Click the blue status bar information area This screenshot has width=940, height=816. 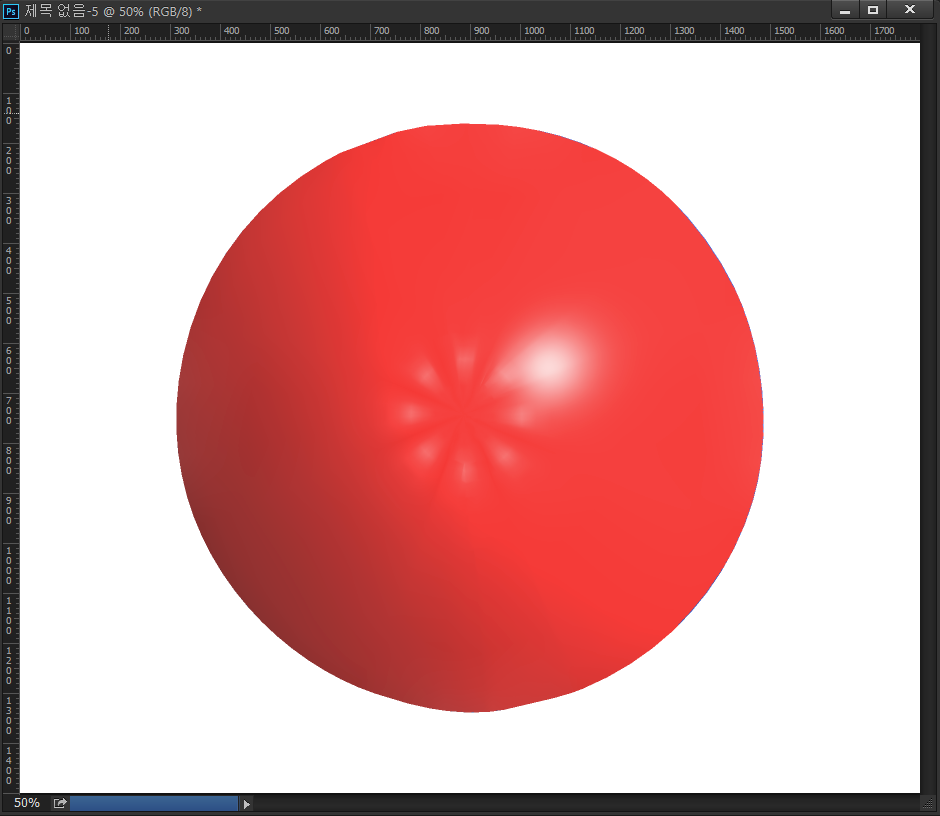[x=154, y=803]
